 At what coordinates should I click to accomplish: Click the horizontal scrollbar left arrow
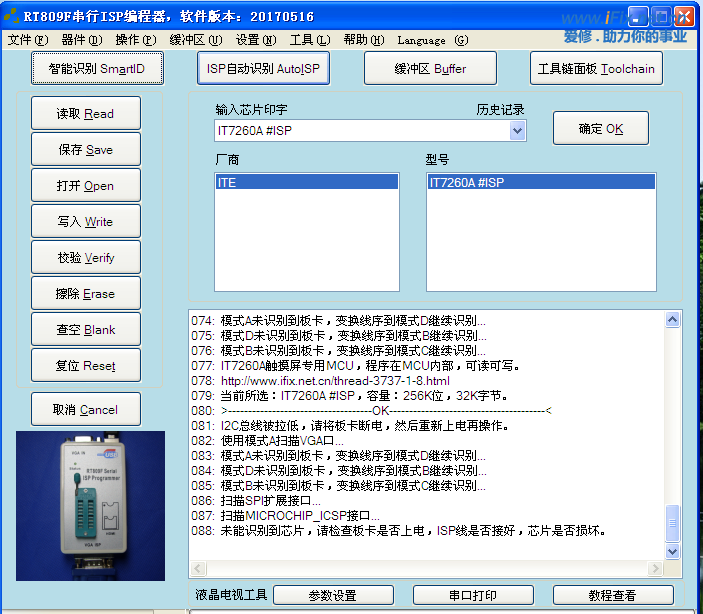[x=198, y=568]
